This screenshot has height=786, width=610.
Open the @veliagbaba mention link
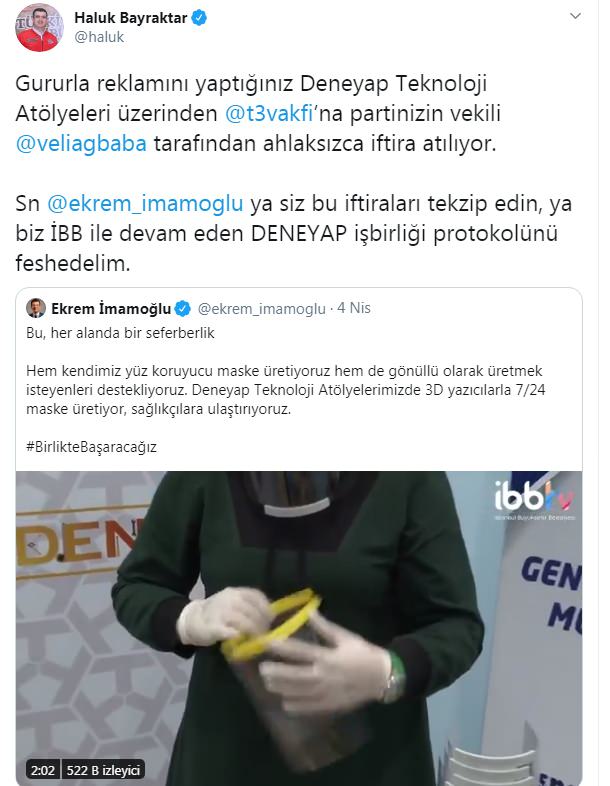point(81,143)
